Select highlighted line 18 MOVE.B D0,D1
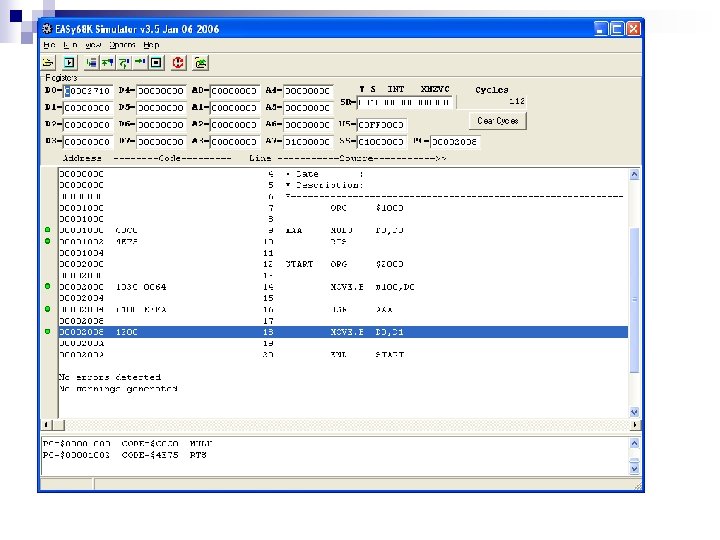Viewport: 720px width, 540px height. 343,332
